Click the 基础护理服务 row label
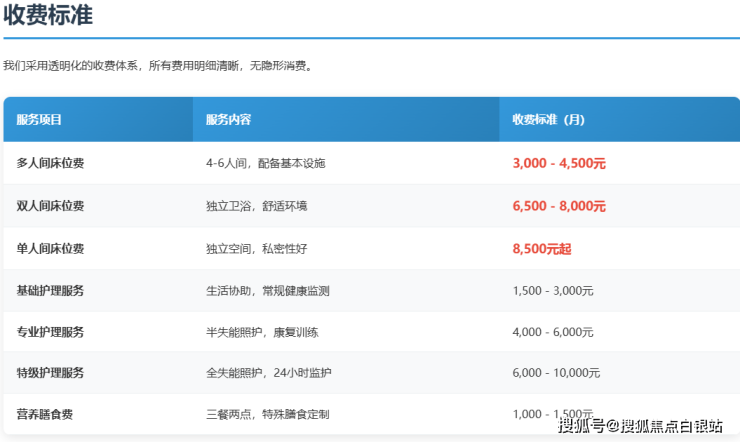This screenshot has height=442, width=740. (50, 291)
